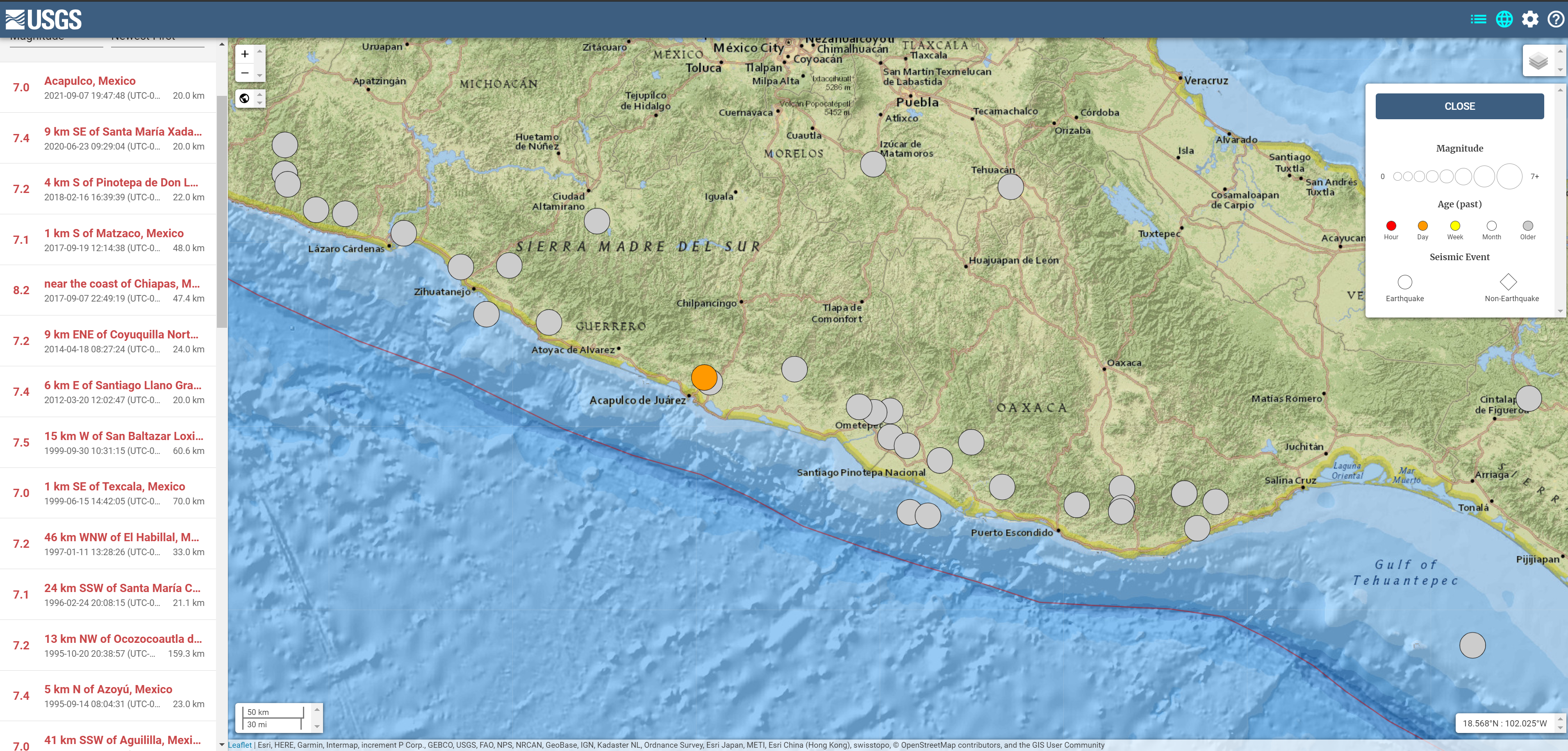
Task: Open the Leaflet attribution link
Action: point(240,745)
